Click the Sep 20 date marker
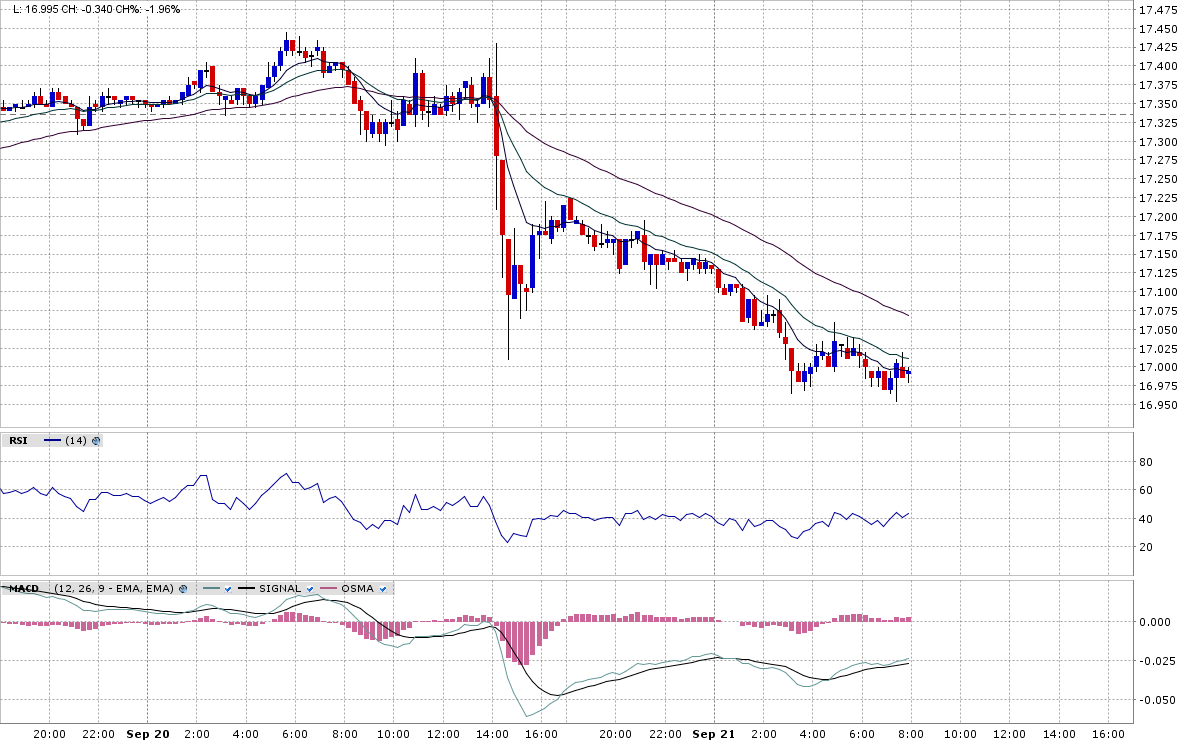The width and height of the screenshot is (1186, 748). point(146,734)
